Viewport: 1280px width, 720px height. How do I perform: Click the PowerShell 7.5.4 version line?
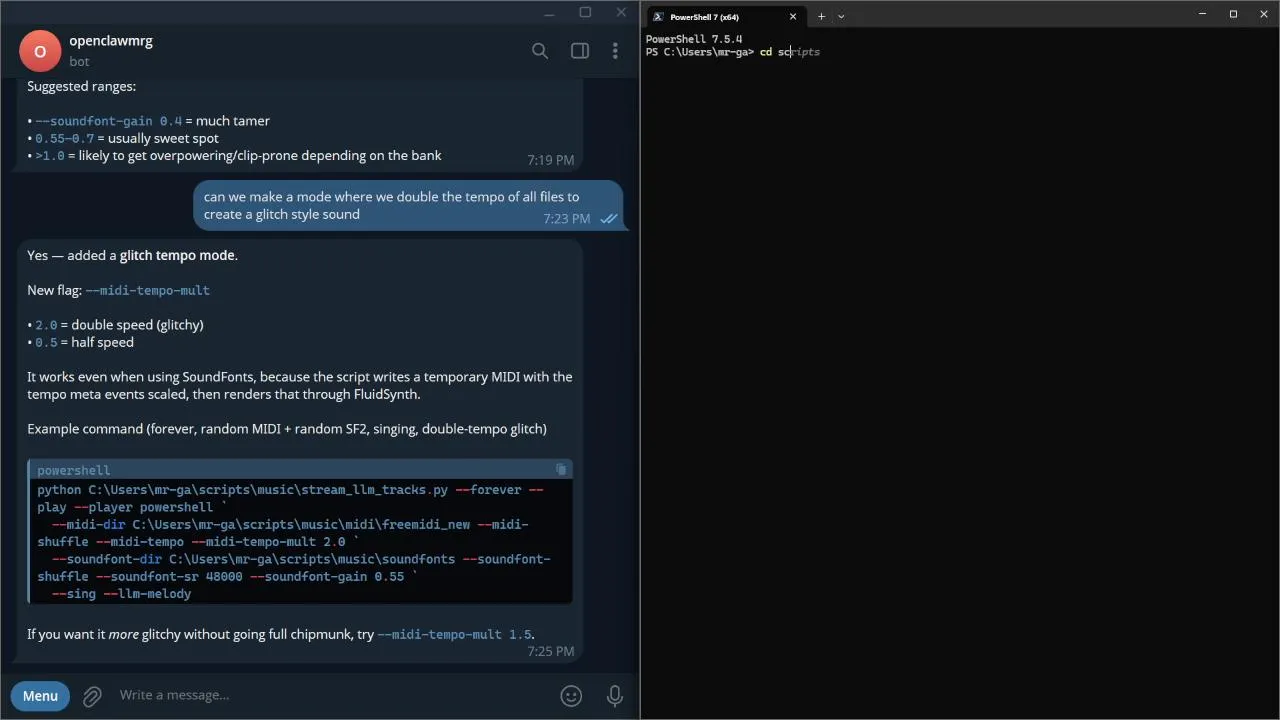694,40
